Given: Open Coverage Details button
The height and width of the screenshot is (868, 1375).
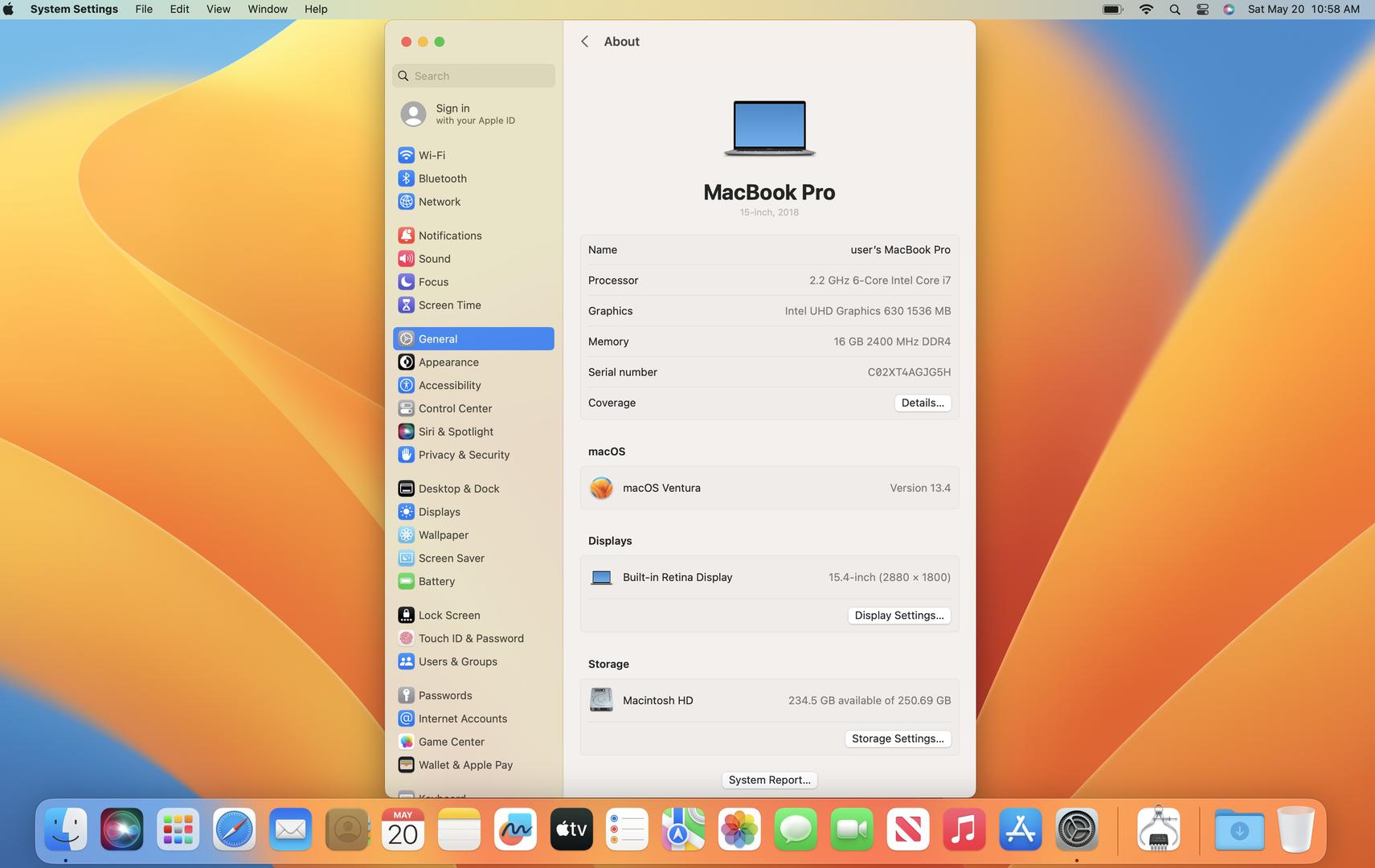Looking at the screenshot, I should 923,403.
